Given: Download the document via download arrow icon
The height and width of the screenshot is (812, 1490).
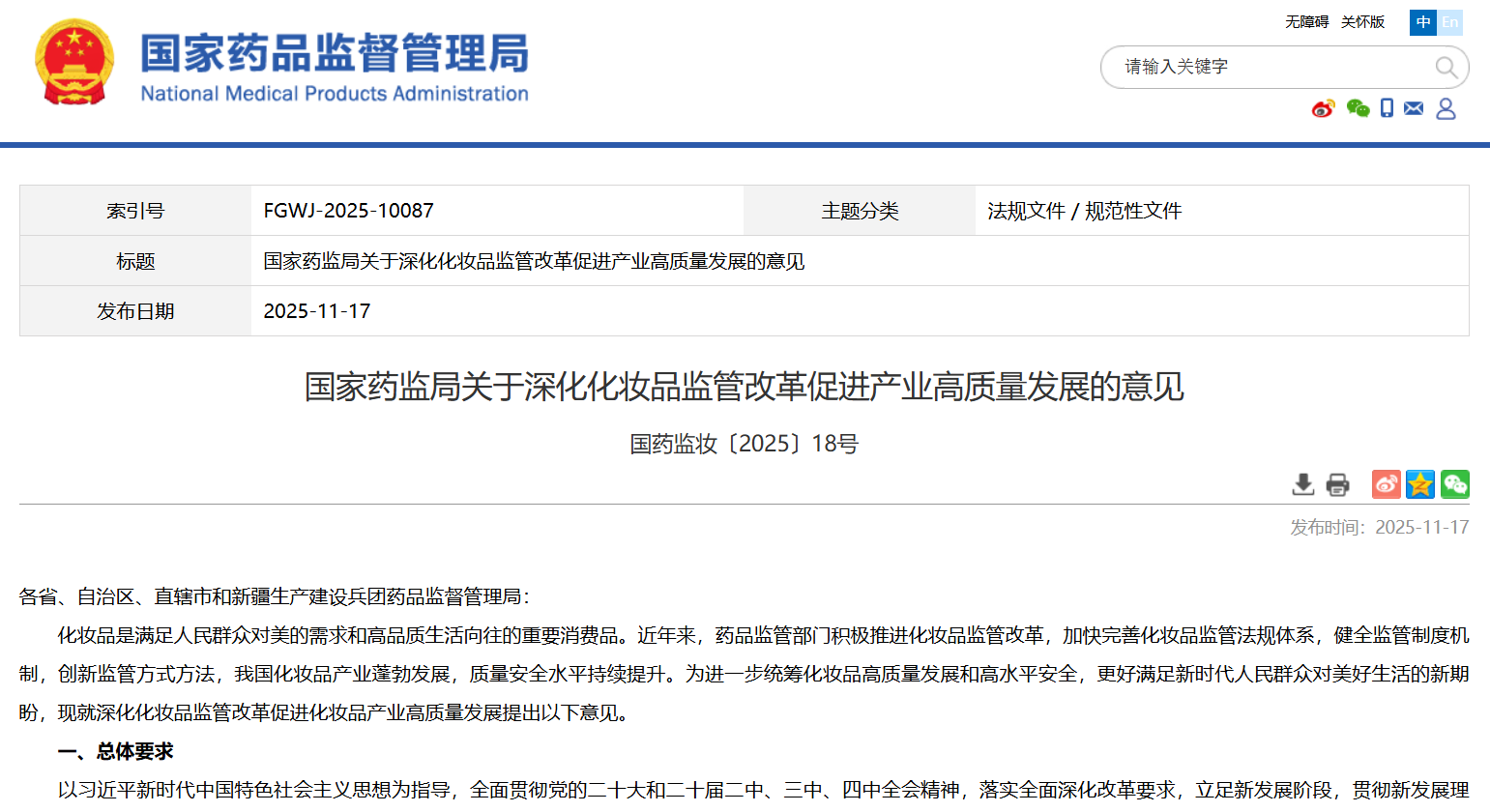Looking at the screenshot, I should (1303, 484).
